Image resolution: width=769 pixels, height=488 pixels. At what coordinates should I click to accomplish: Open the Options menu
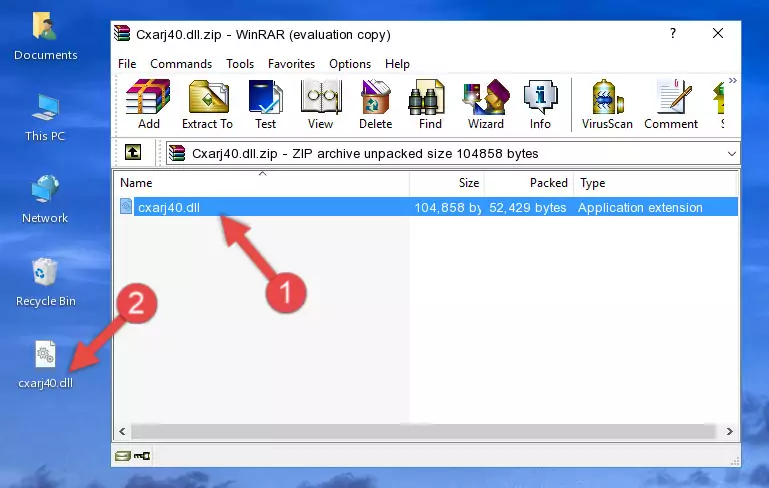[350, 64]
